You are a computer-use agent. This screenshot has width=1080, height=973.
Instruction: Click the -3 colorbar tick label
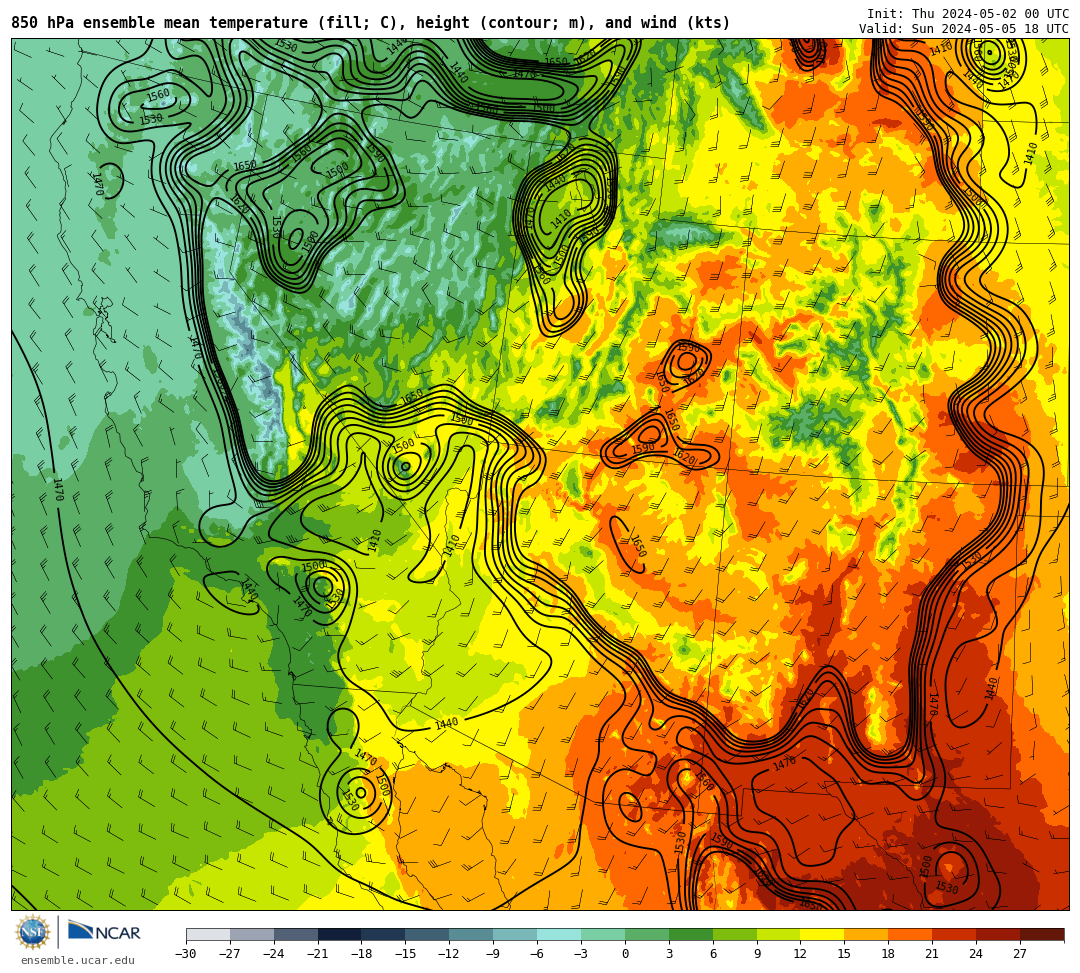point(581,954)
